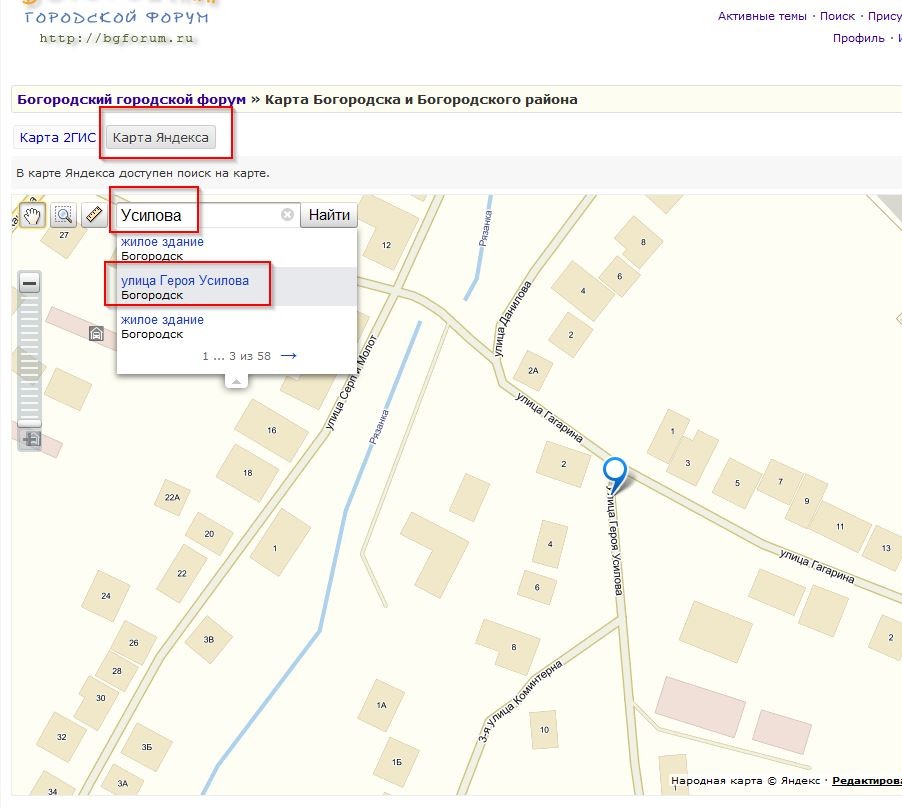This screenshot has width=902, height=808.
Task: Select the first жилое здание result
Action: pos(162,242)
